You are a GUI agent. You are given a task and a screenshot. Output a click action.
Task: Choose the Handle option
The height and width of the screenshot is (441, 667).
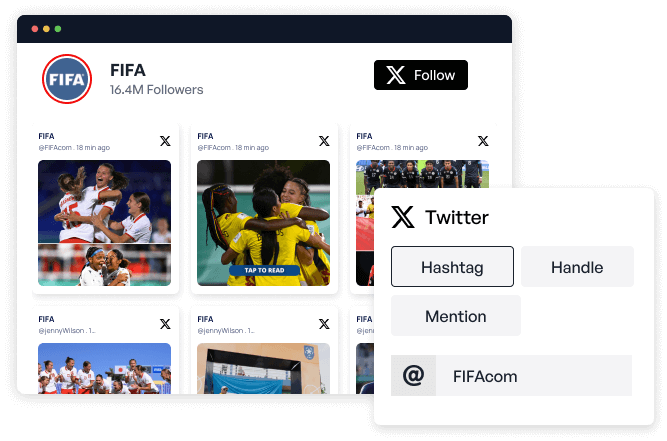(x=577, y=267)
